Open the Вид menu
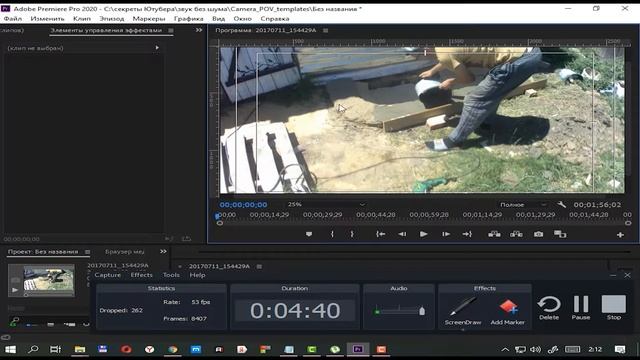This screenshot has width=640, height=360. [218, 19]
